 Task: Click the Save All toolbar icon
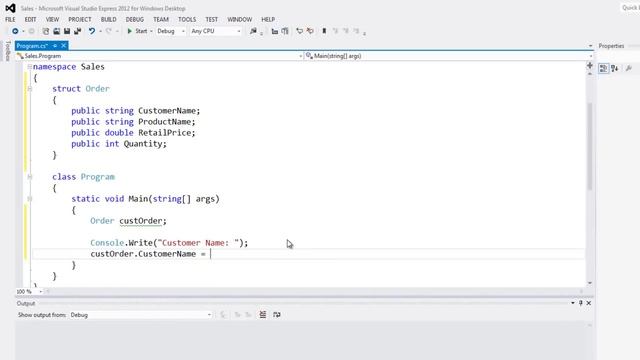tap(78, 31)
